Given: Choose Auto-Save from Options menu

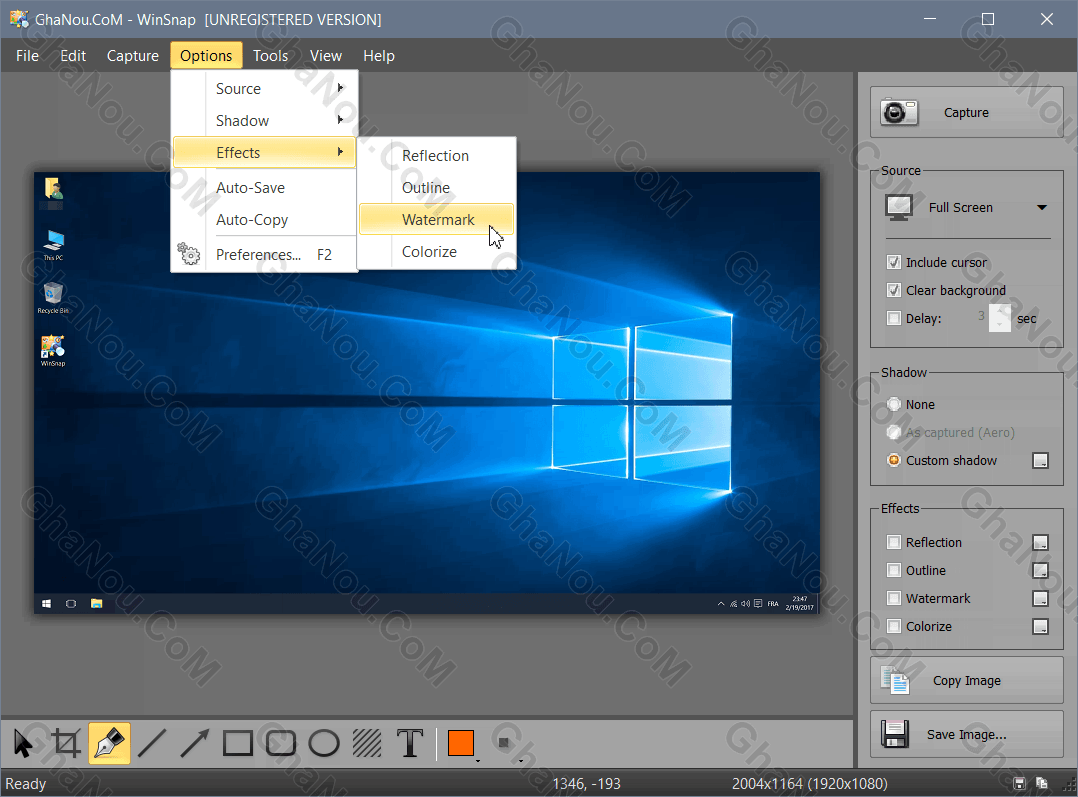Looking at the screenshot, I should coord(265,188).
